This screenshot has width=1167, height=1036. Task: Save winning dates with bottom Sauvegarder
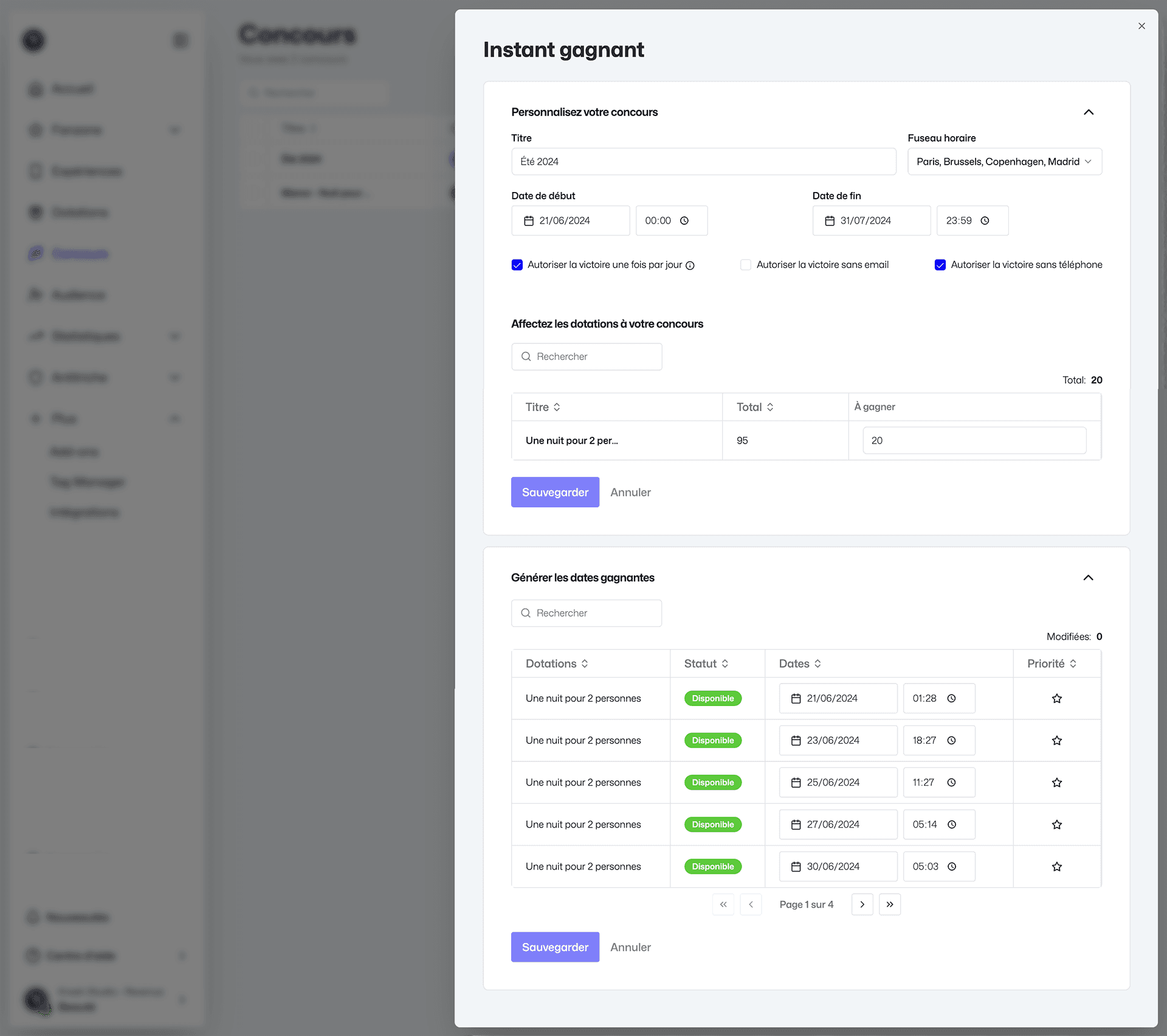pyautogui.click(x=555, y=947)
